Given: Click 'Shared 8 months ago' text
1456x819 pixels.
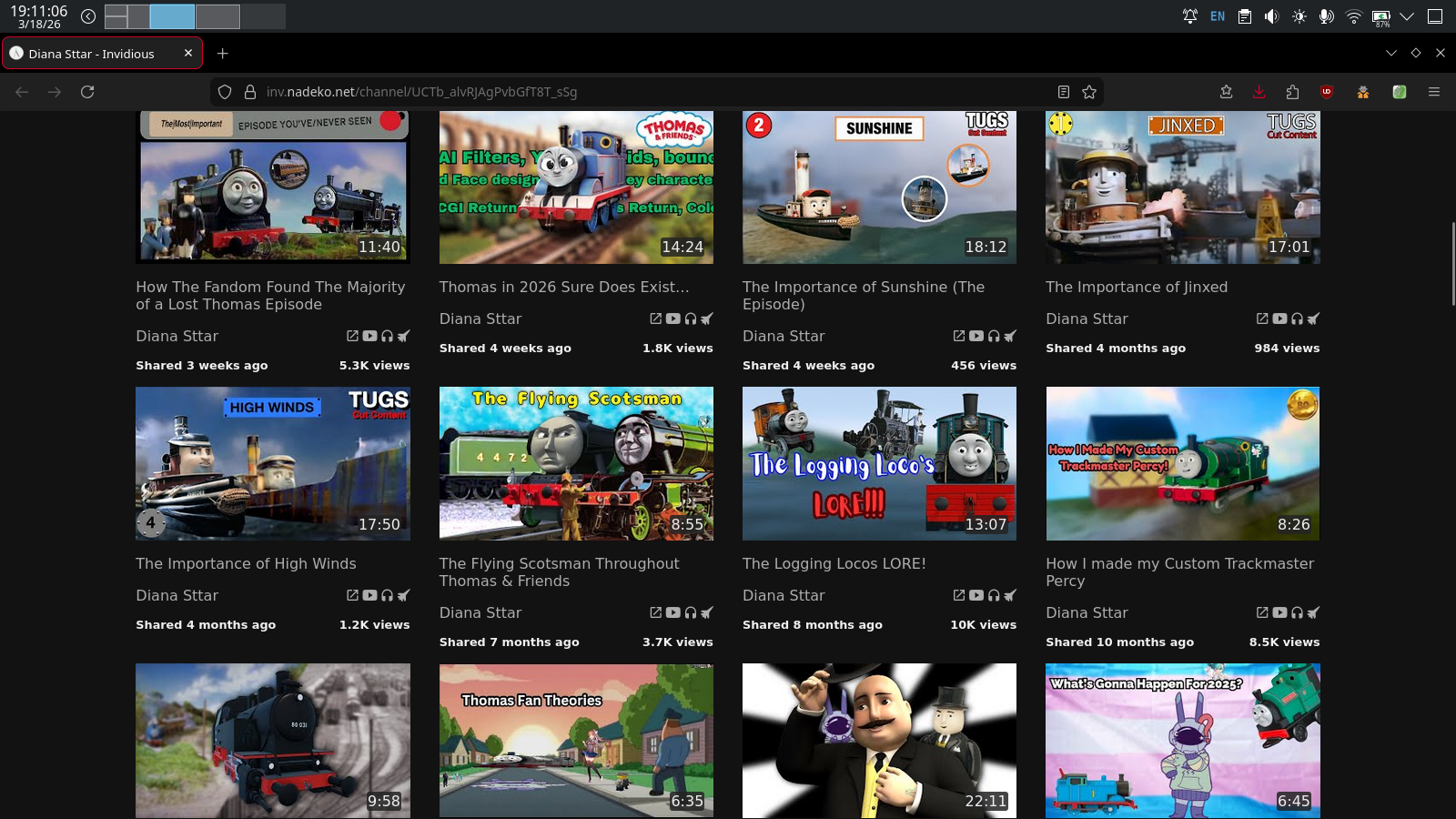Looking at the screenshot, I should [813, 624].
